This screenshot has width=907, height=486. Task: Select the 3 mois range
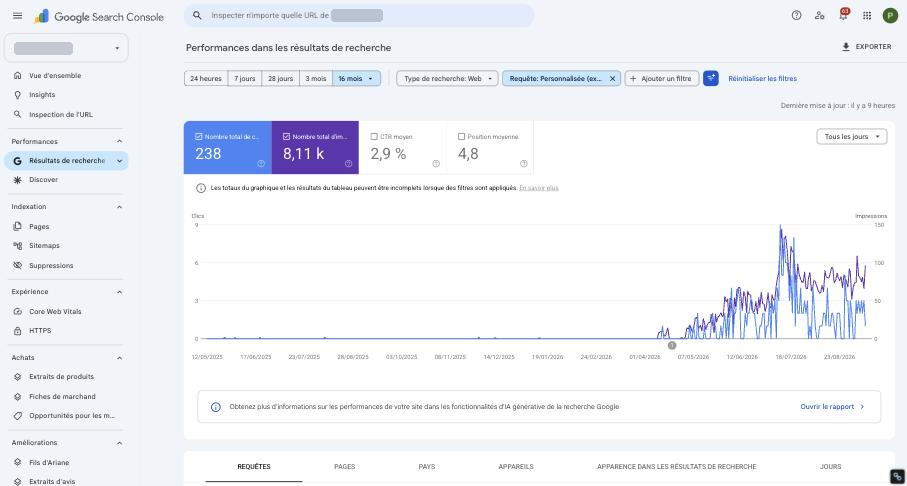coord(316,79)
